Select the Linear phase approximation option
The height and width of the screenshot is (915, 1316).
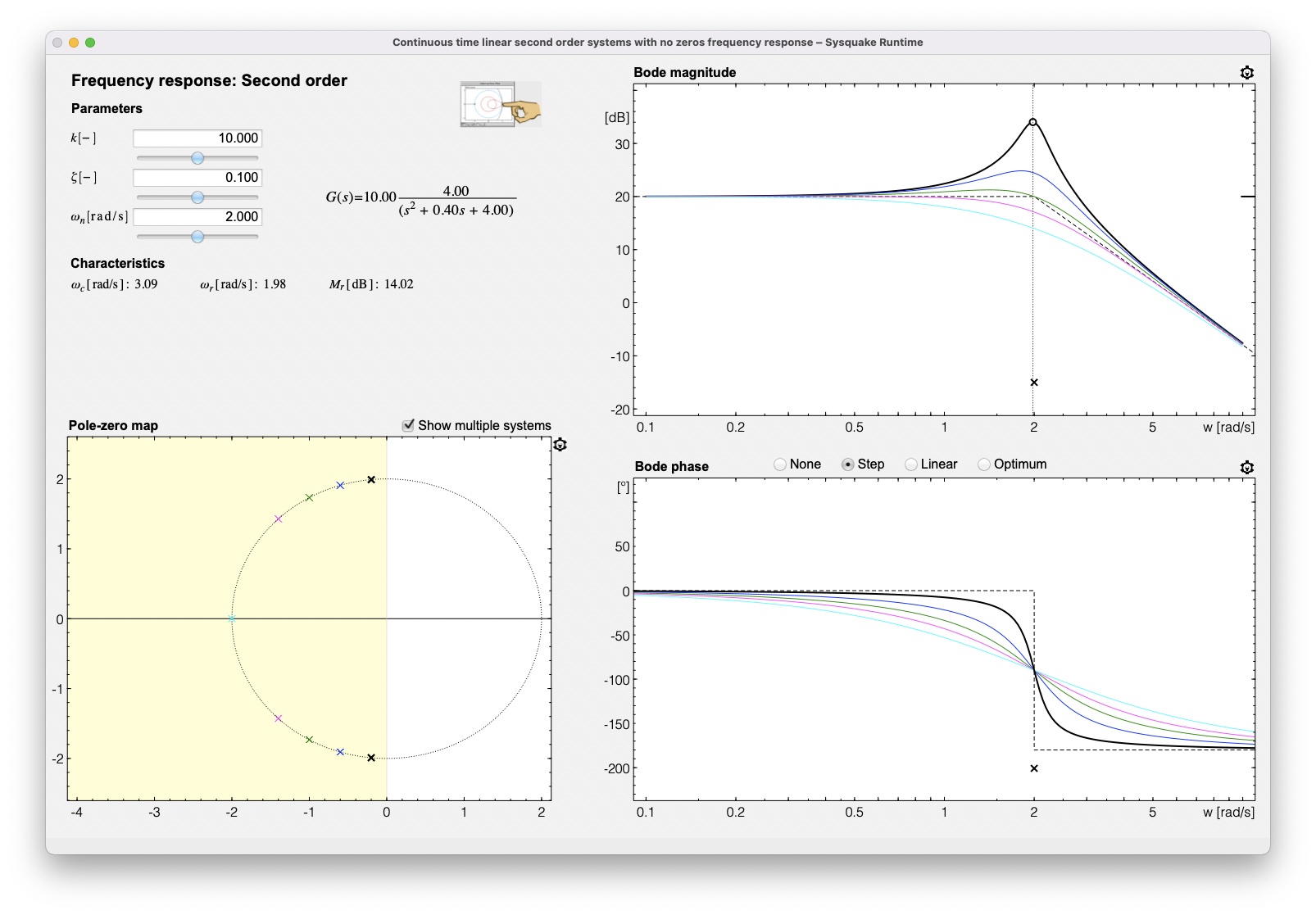click(x=910, y=464)
